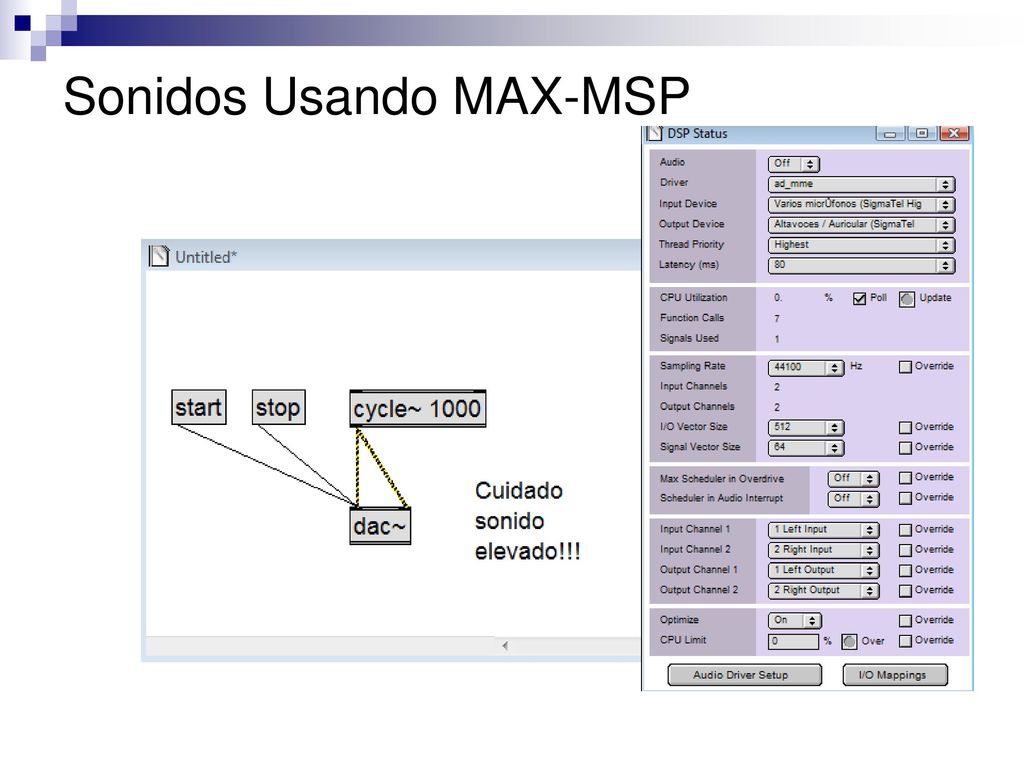Open Scheduler in Audio Interrupt dropdown
Viewport: 1024px width, 768px height.
pyautogui.click(x=854, y=499)
